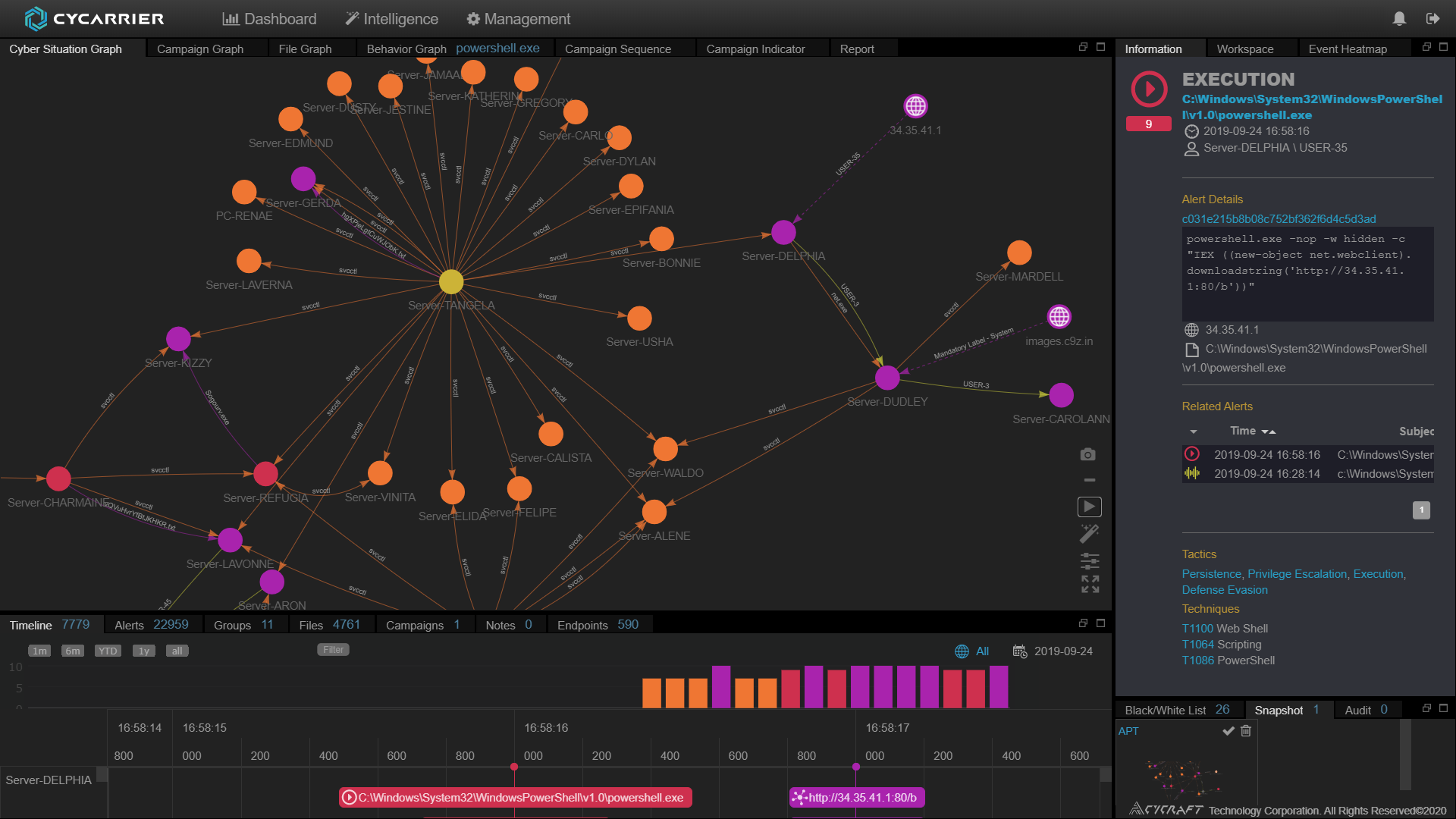This screenshot has height=819, width=1456.
Task: Toggle the 'all' timeline range button
Action: [x=177, y=651]
